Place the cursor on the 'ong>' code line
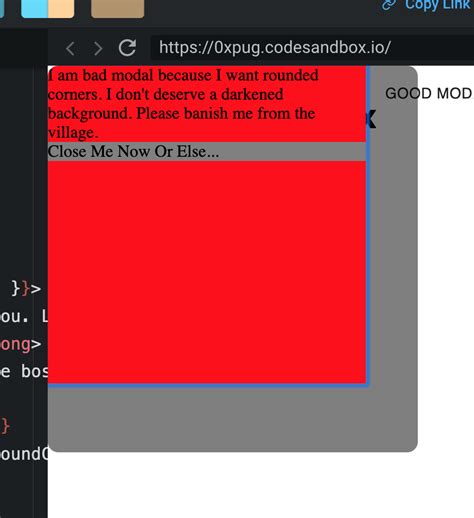The width and height of the screenshot is (474, 518). coord(21,344)
